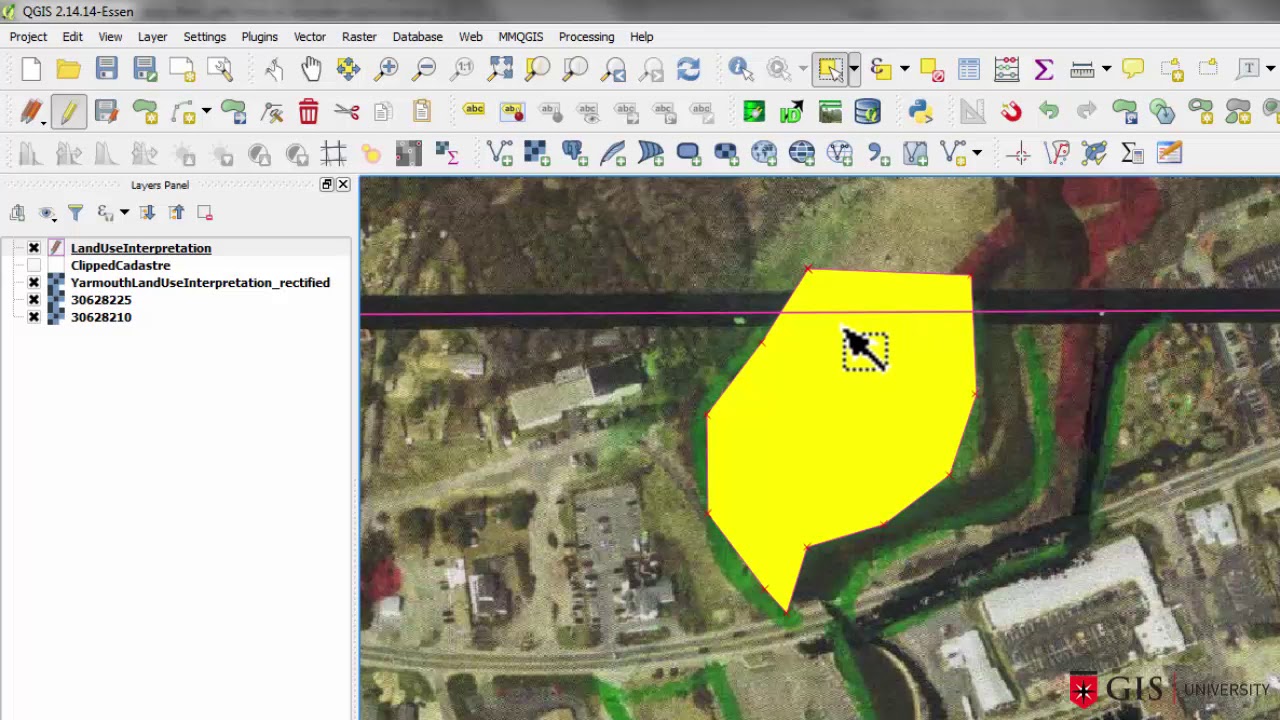The width and height of the screenshot is (1280, 720).
Task: Paste features from clipboard
Action: point(421,111)
